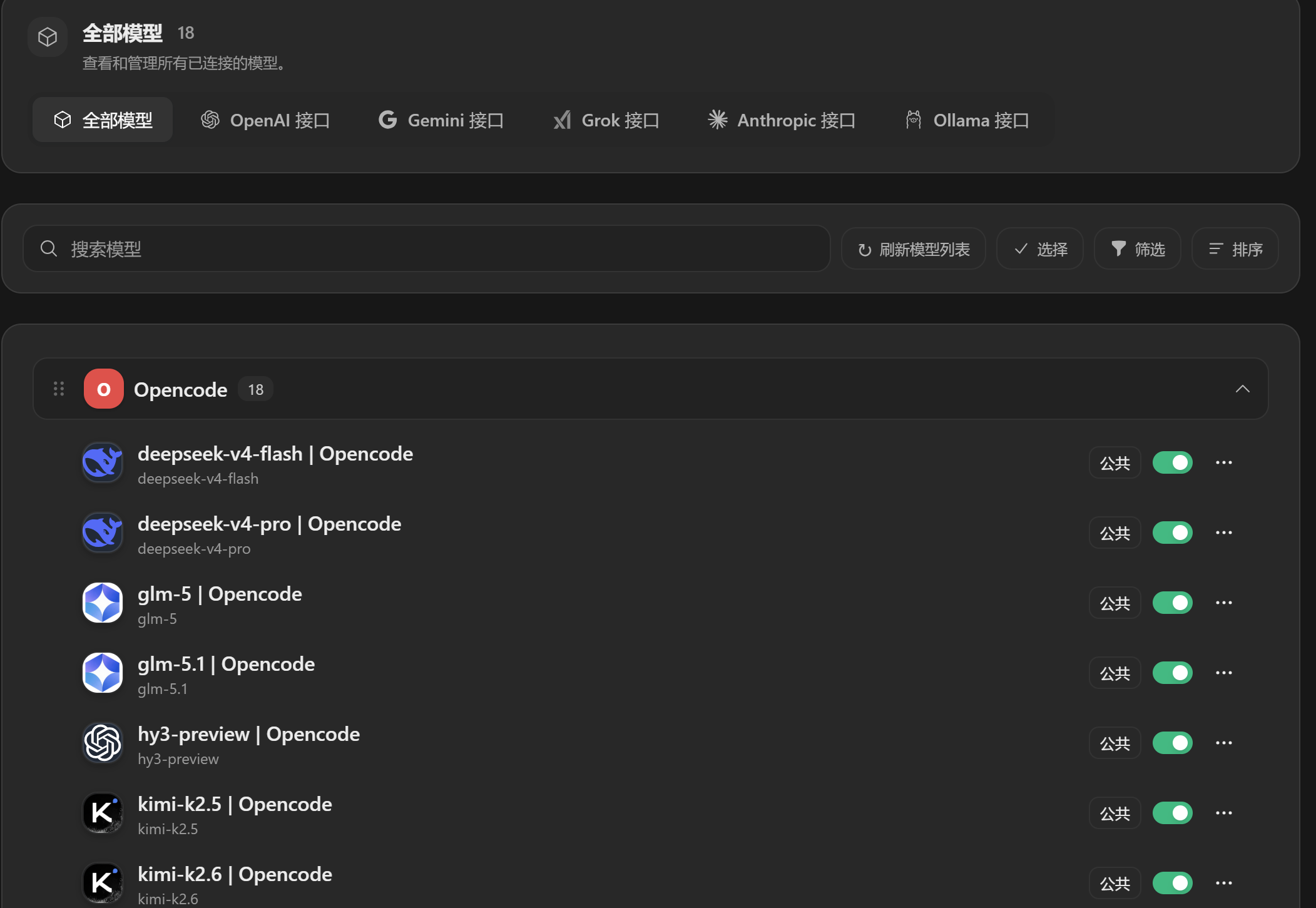This screenshot has height=908, width=1316.
Task: Switch to the Grok 接口 tab
Action: point(606,120)
